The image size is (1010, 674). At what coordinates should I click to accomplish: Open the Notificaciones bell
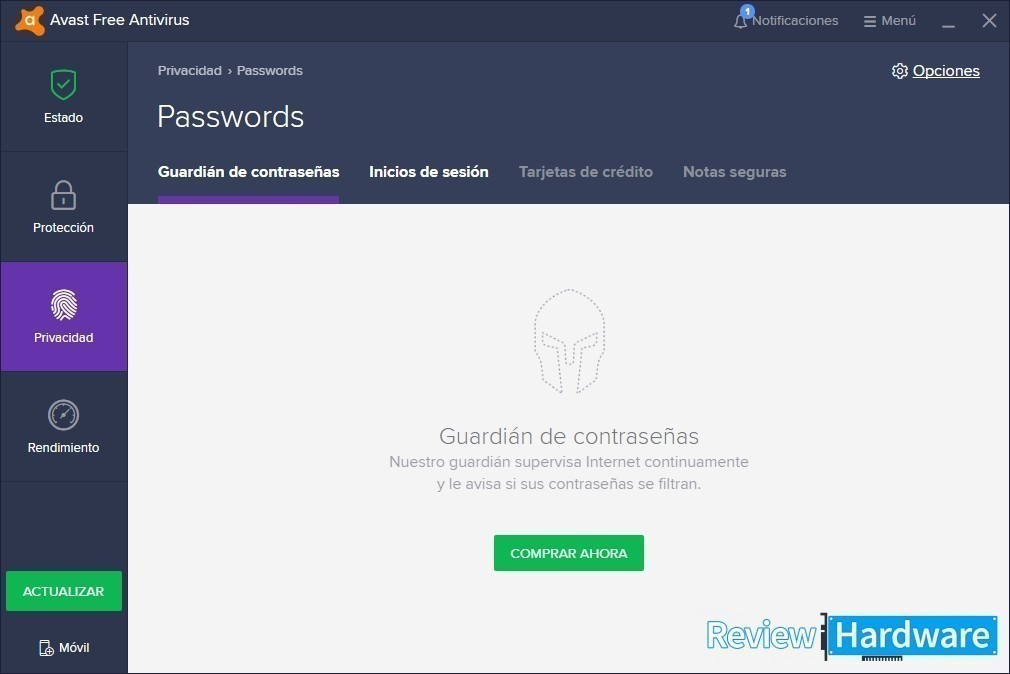pos(786,20)
